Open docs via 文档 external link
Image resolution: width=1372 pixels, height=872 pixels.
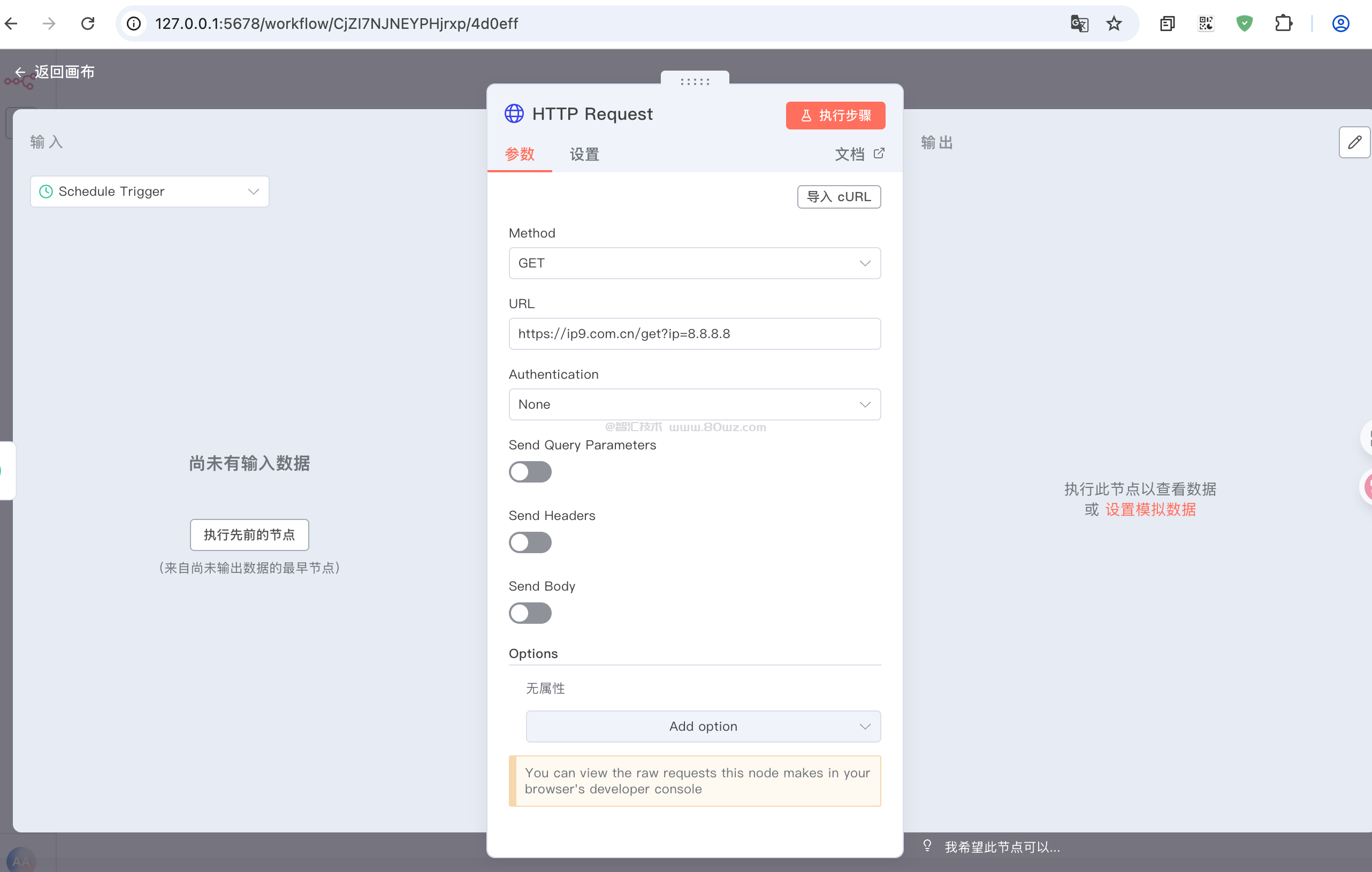tap(859, 154)
